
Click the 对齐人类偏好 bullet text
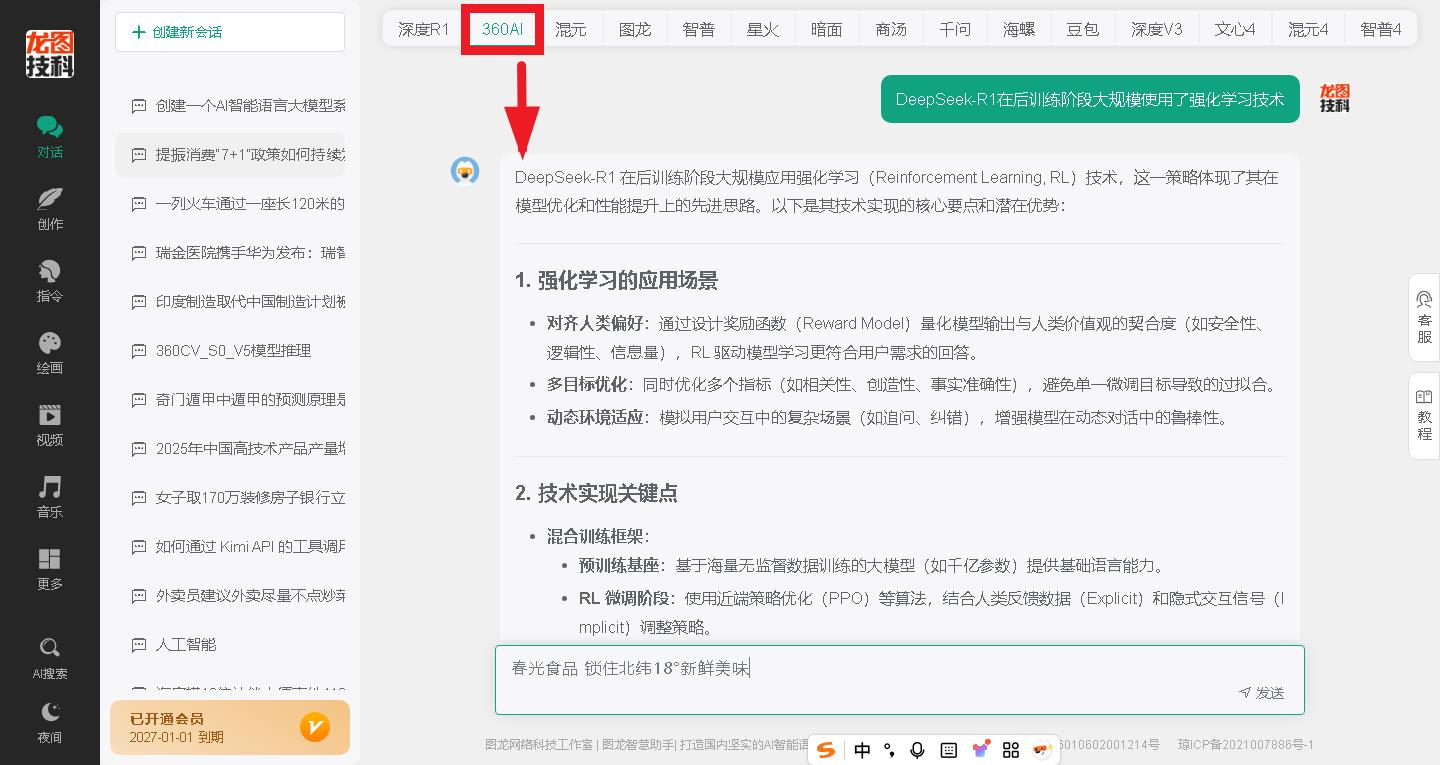point(597,324)
